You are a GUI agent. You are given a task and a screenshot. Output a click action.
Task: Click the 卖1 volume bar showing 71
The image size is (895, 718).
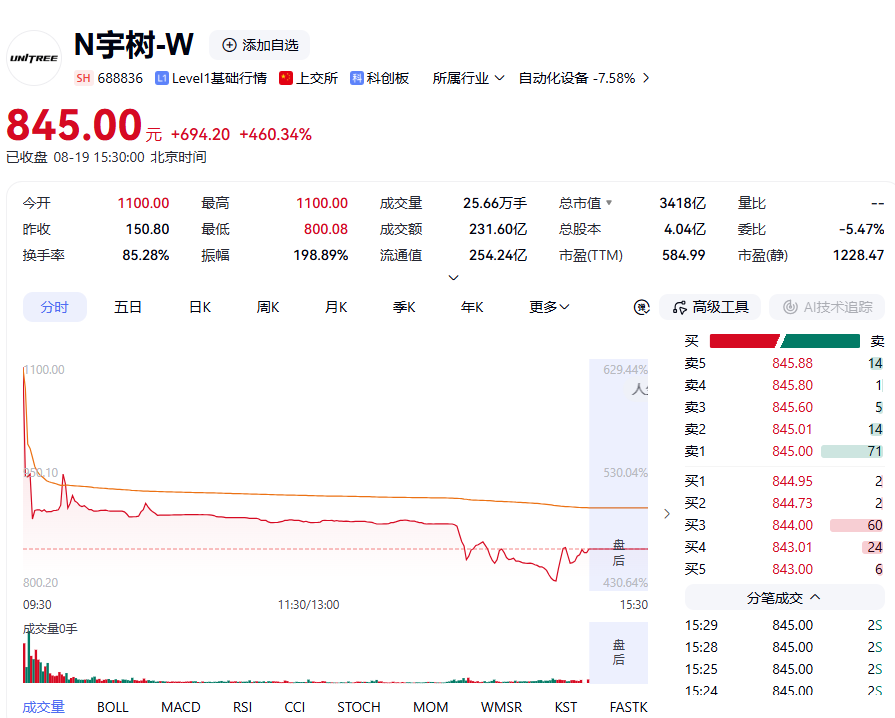click(x=852, y=451)
